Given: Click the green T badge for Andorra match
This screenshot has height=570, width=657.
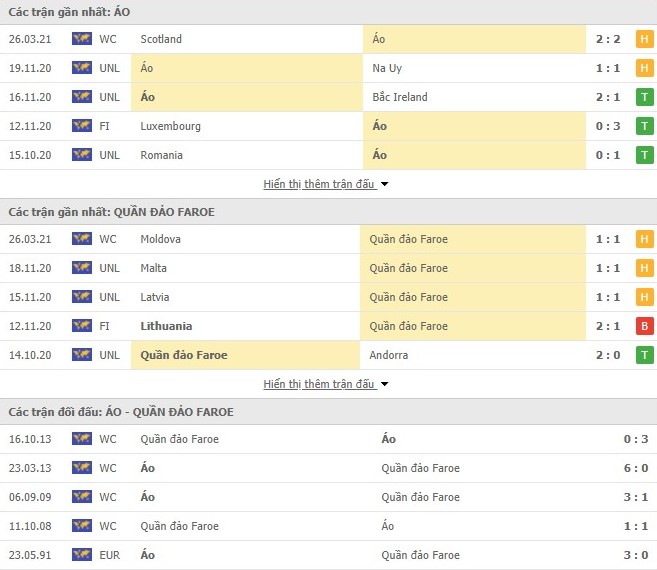Looking at the screenshot, I should tap(645, 355).
